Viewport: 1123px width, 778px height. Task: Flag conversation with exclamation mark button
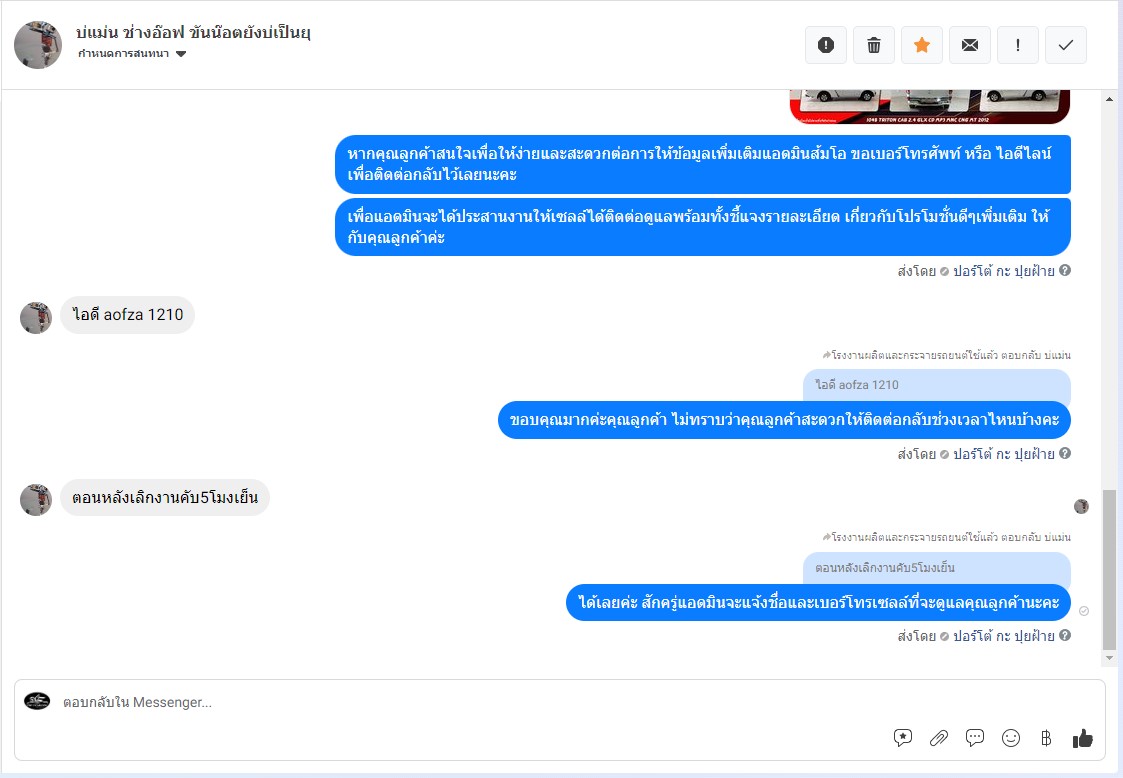tap(1018, 45)
